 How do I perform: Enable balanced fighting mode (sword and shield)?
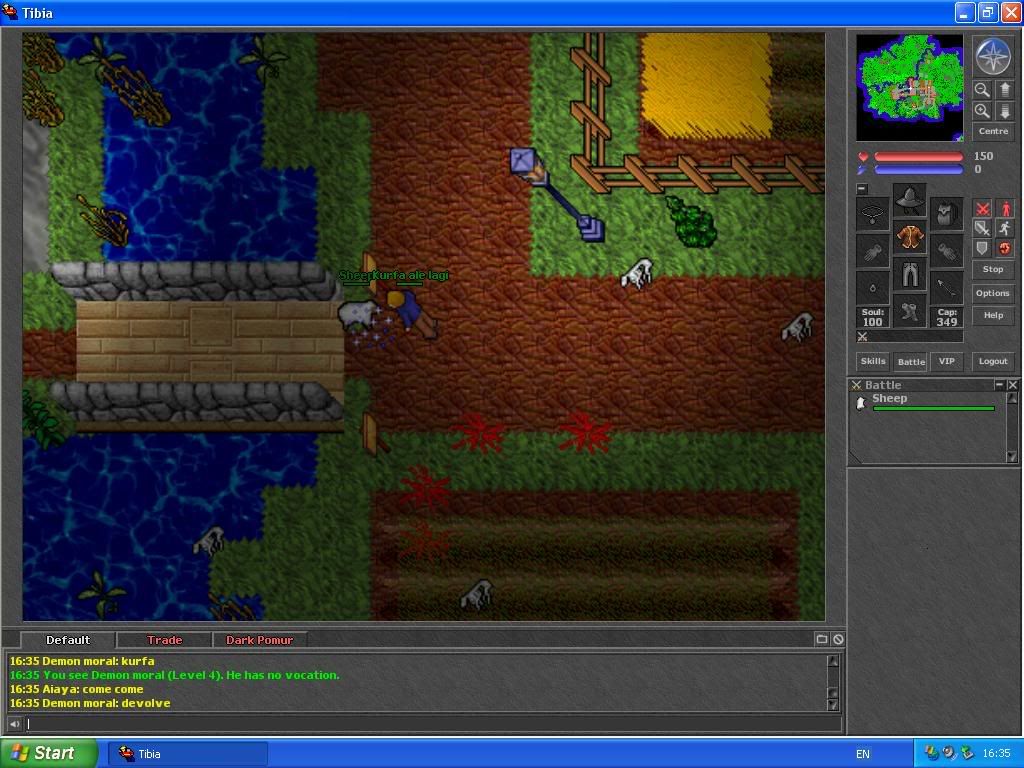coord(982,228)
